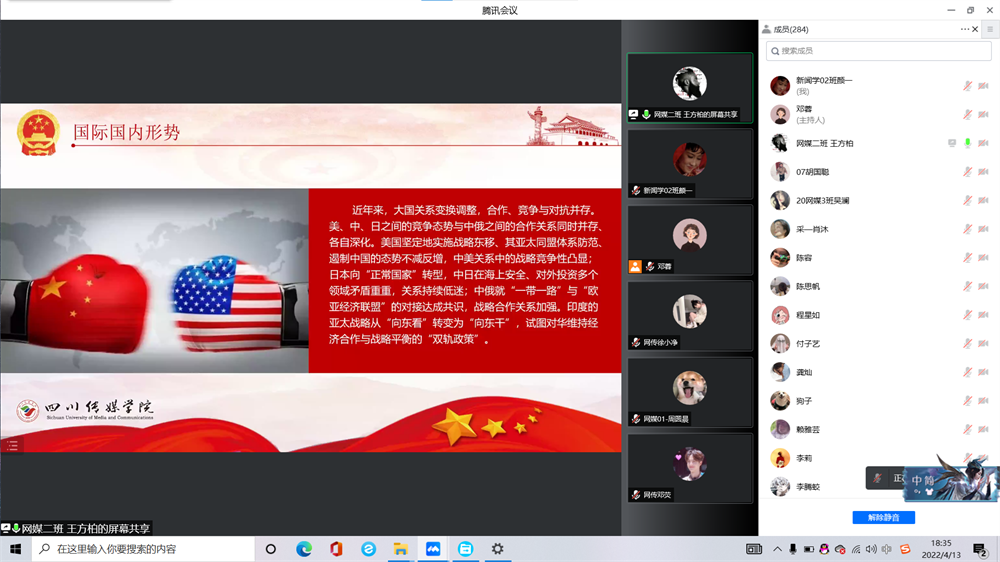The height and width of the screenshot is (562, 1000).
Task: Click screen share icon beside 网媒二班 王方柏
Action: (x=952, y=143)
